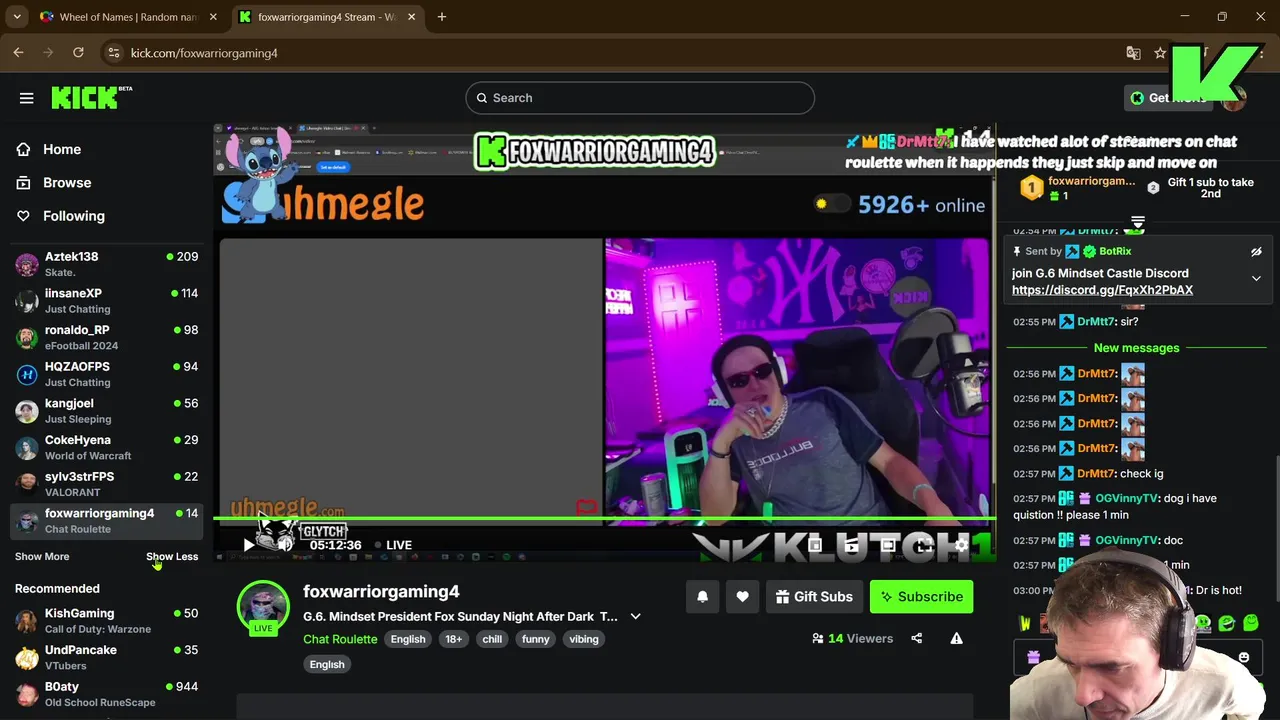Open ronaldo_RP channel in sidebar

coord(107,337)
